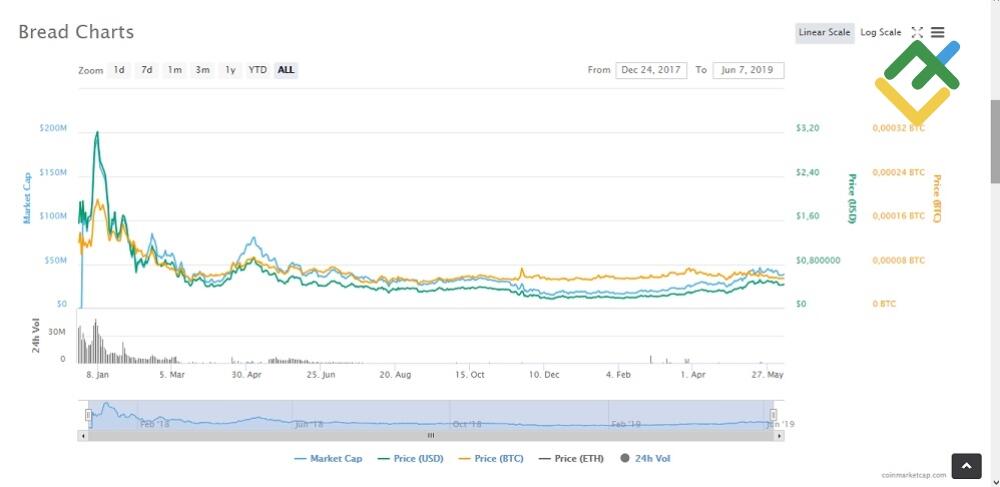1000x487 pixels.
Task: Toggle fullscreen chart view icon
Action: [x=917, y=33]
